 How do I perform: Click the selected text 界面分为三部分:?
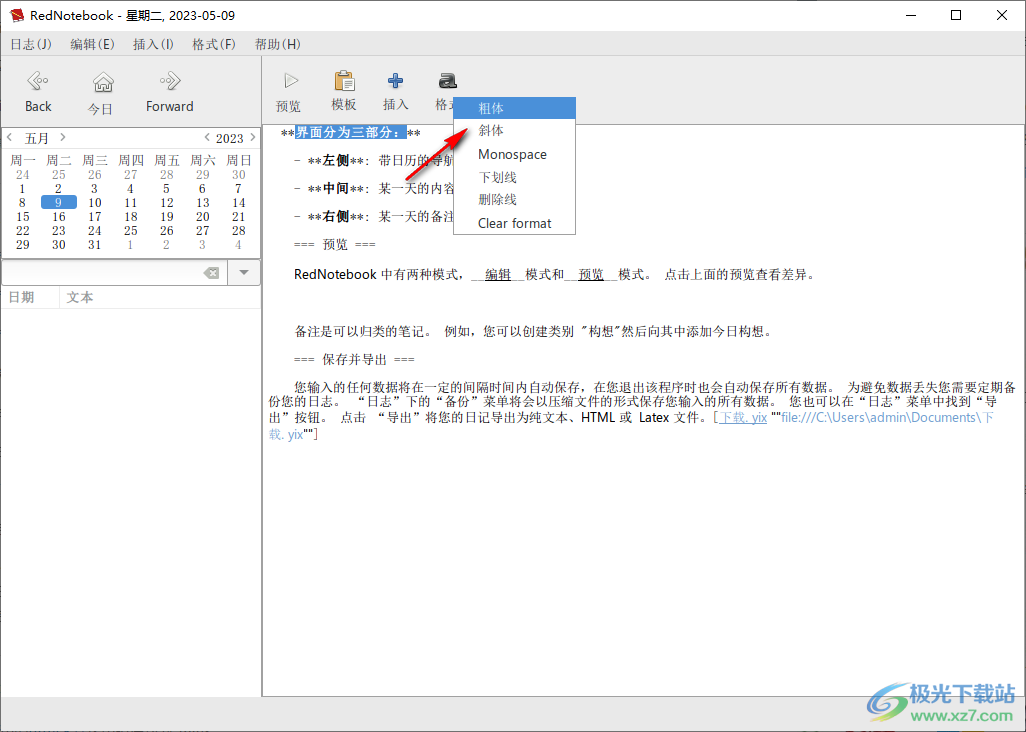point(351,132)
